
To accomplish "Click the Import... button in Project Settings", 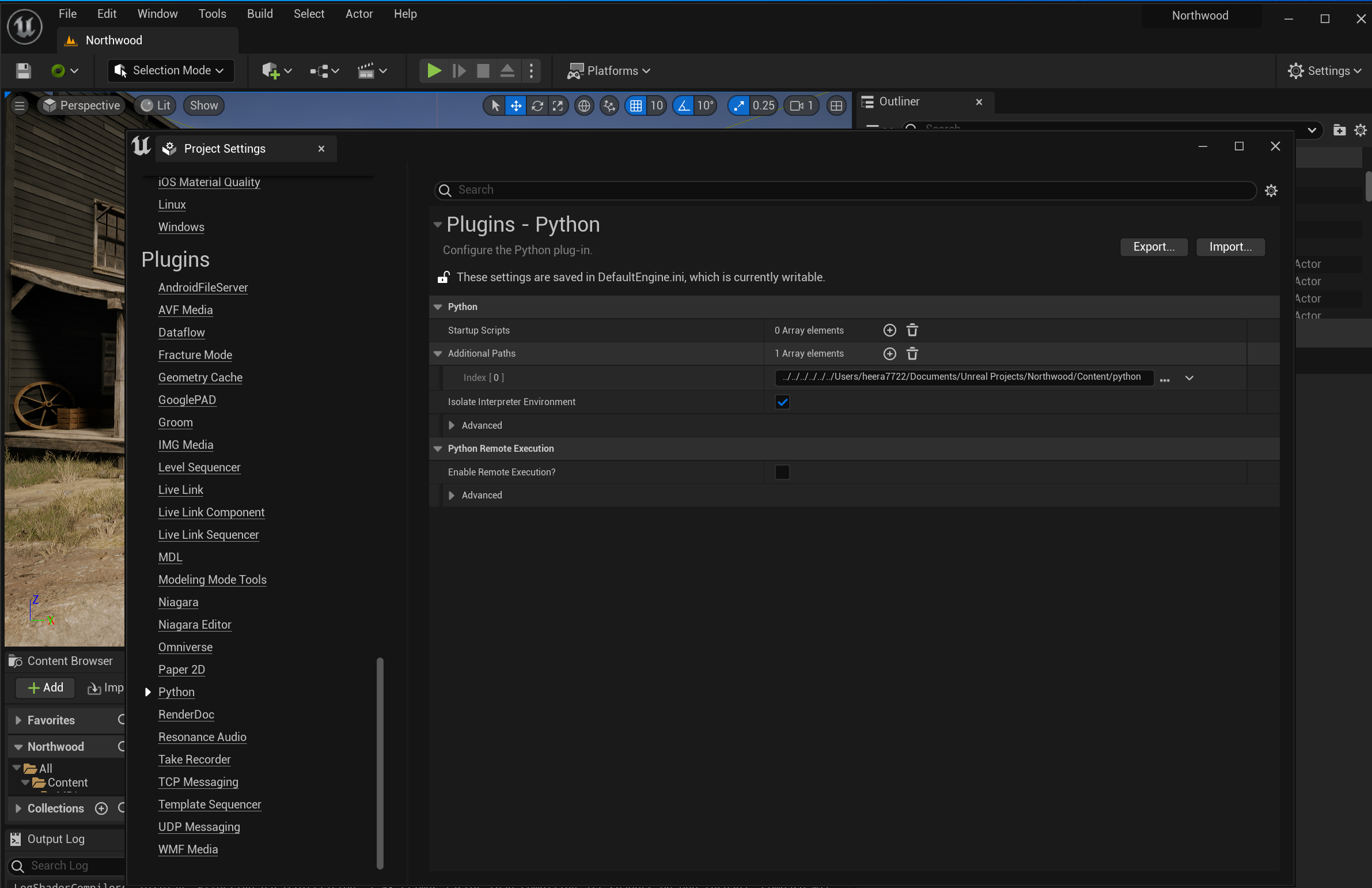I will [x=1230, y=247].
